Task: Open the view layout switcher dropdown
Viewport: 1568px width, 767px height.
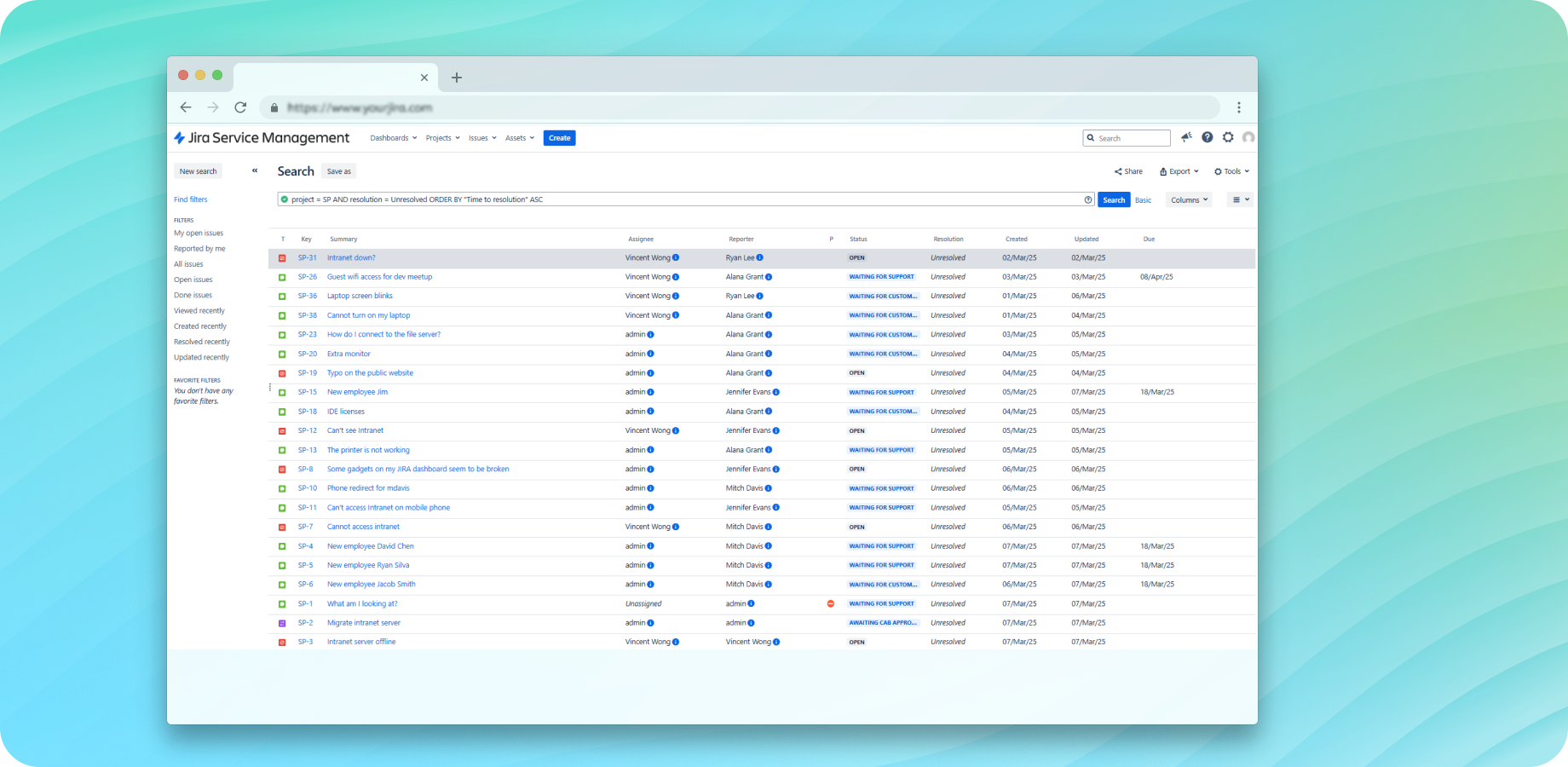Action: click(1241, 200)
